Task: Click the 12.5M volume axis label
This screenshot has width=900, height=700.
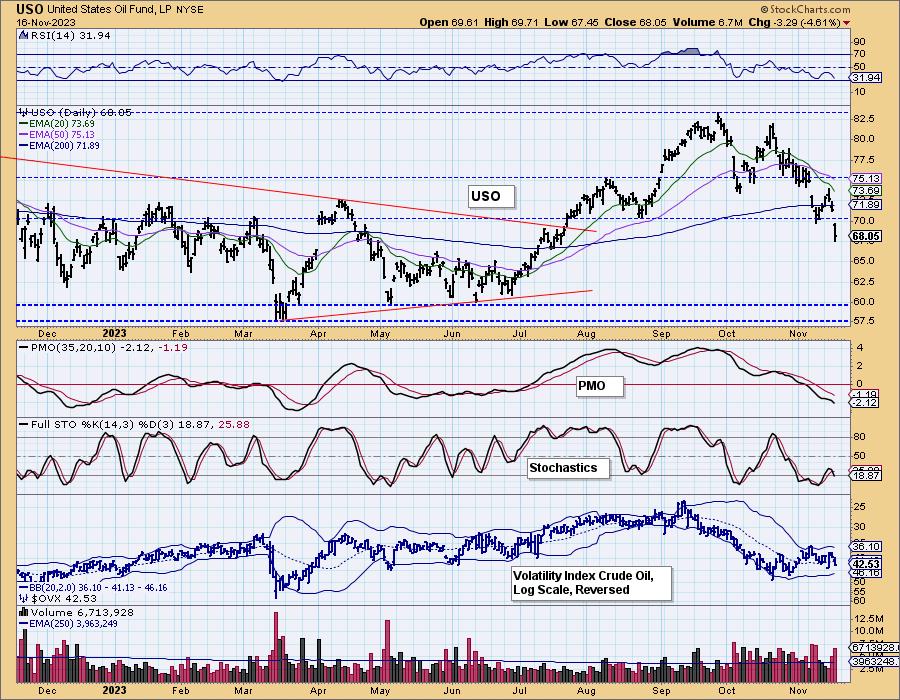Action: [x=868, y=619]
